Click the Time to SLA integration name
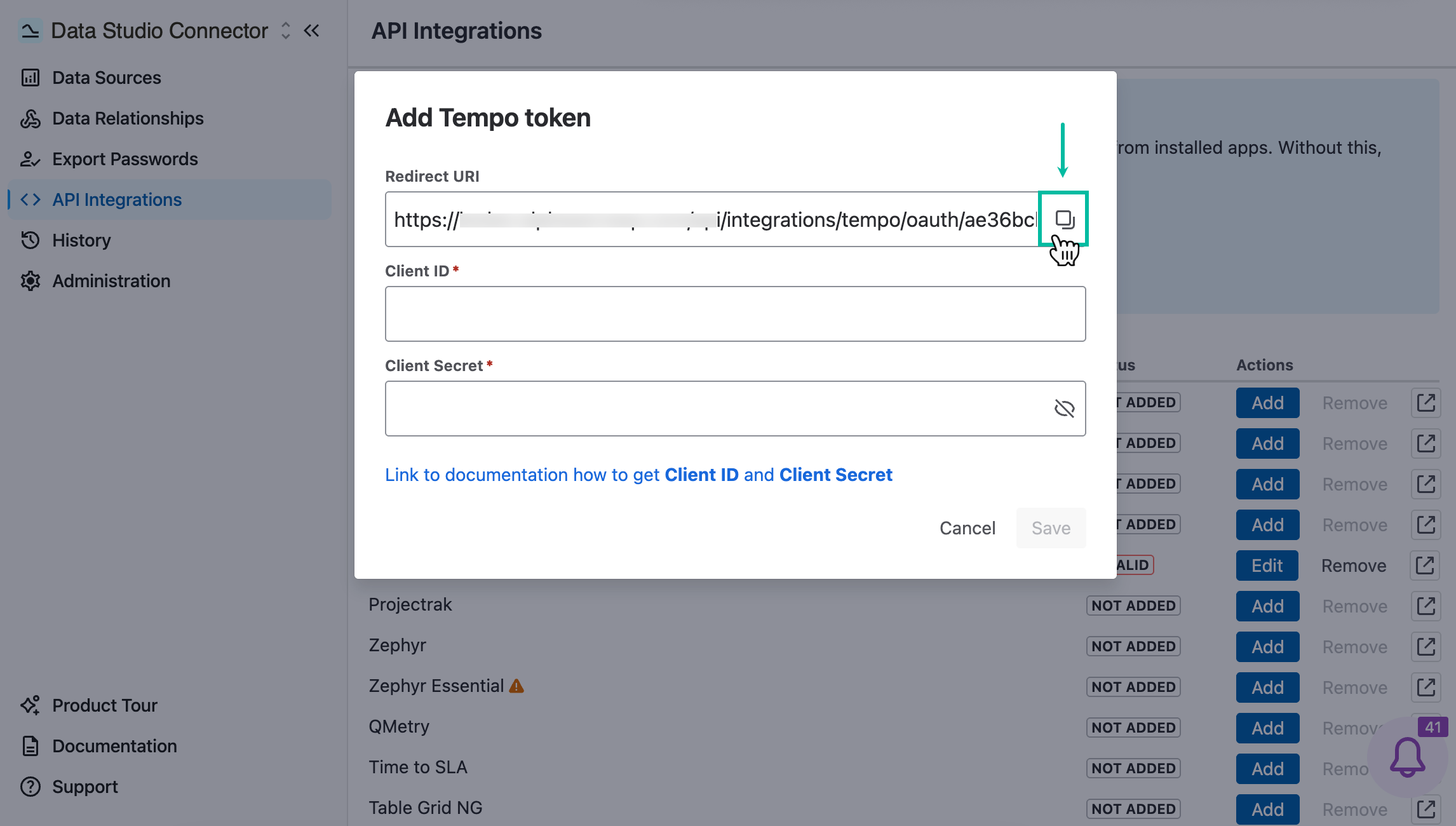This screenshot has width=1456, height=826. click(x=418, y=767)
